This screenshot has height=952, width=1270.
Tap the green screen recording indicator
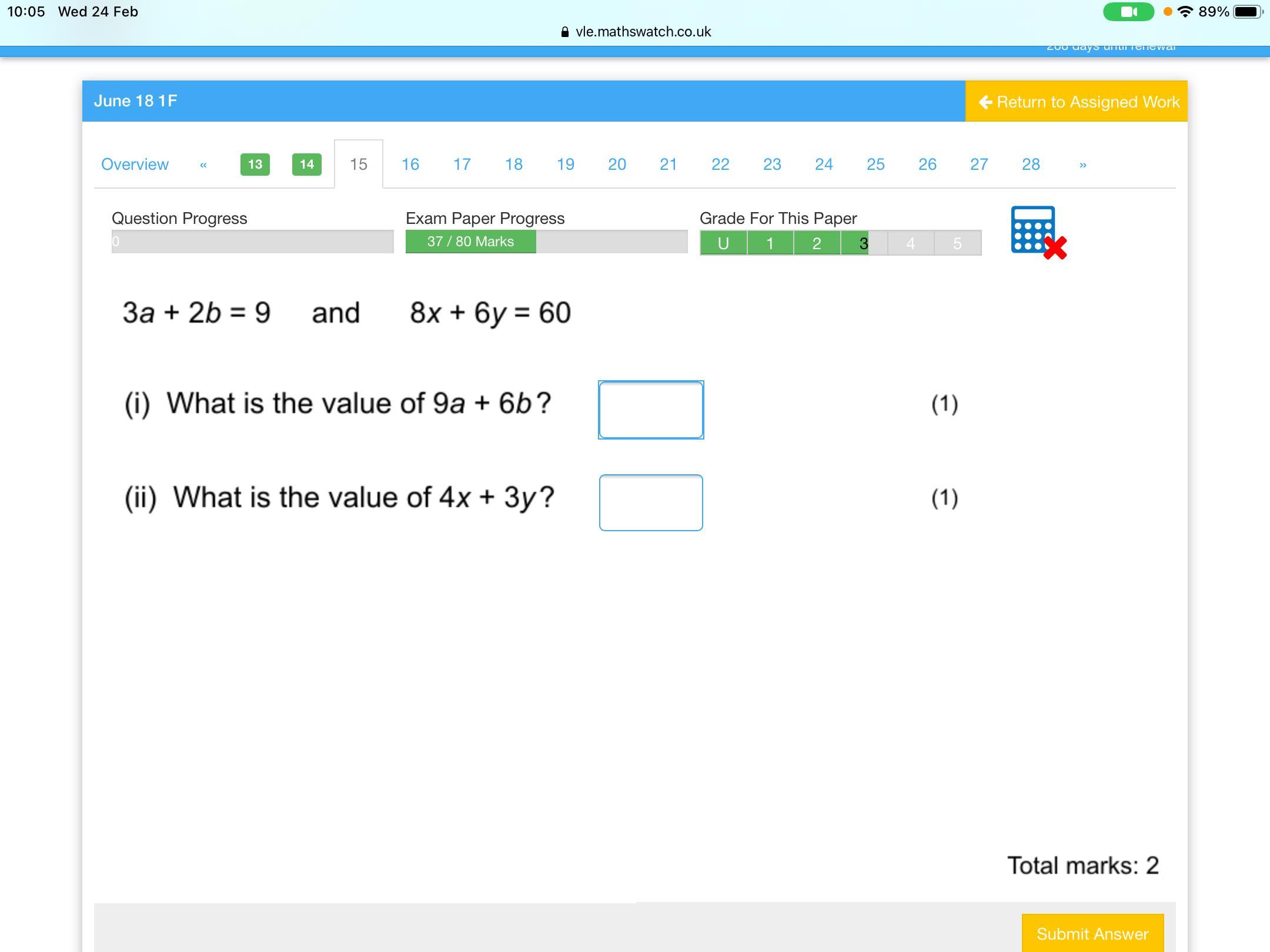pos(1127,12)
